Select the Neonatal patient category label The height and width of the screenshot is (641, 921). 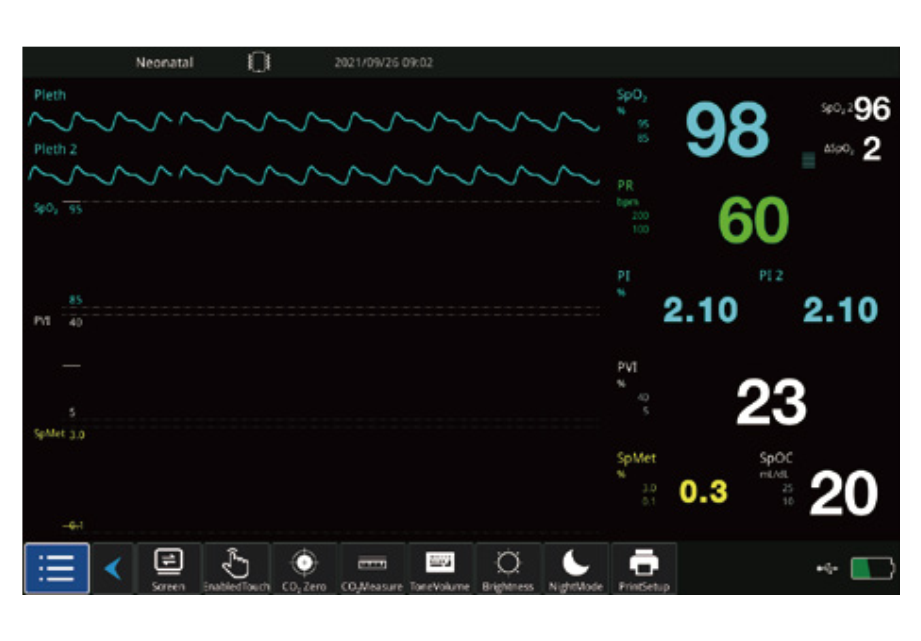(x=165, y=63)
